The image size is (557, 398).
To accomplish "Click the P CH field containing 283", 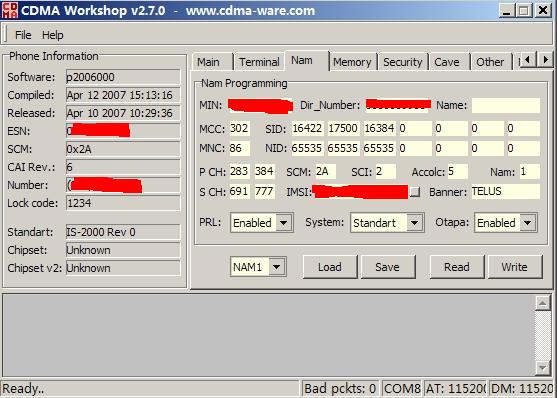I will click(239, 172).
